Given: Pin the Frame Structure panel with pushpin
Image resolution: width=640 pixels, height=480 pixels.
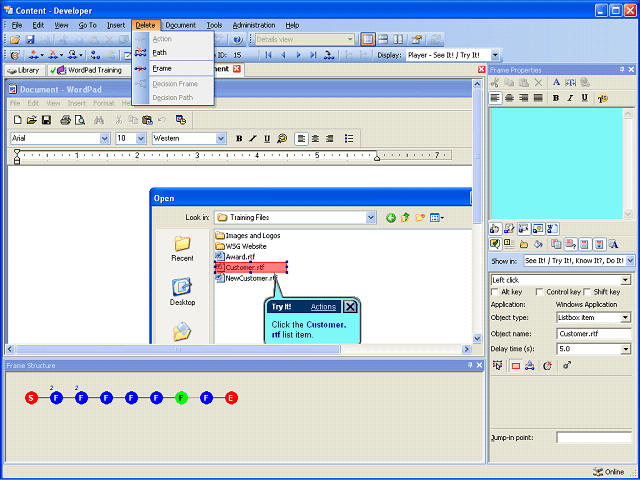Looking at the screenshot, I should [x=470, y=365].
